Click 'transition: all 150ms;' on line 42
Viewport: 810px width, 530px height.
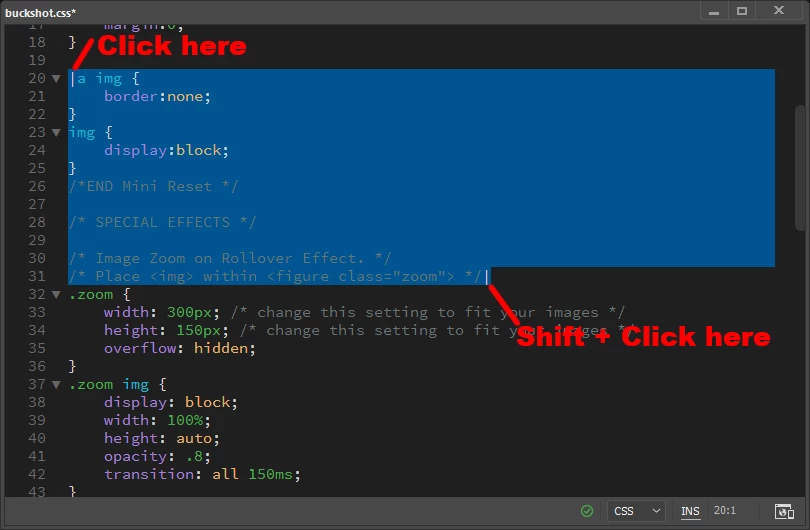(x=202, y=474)
